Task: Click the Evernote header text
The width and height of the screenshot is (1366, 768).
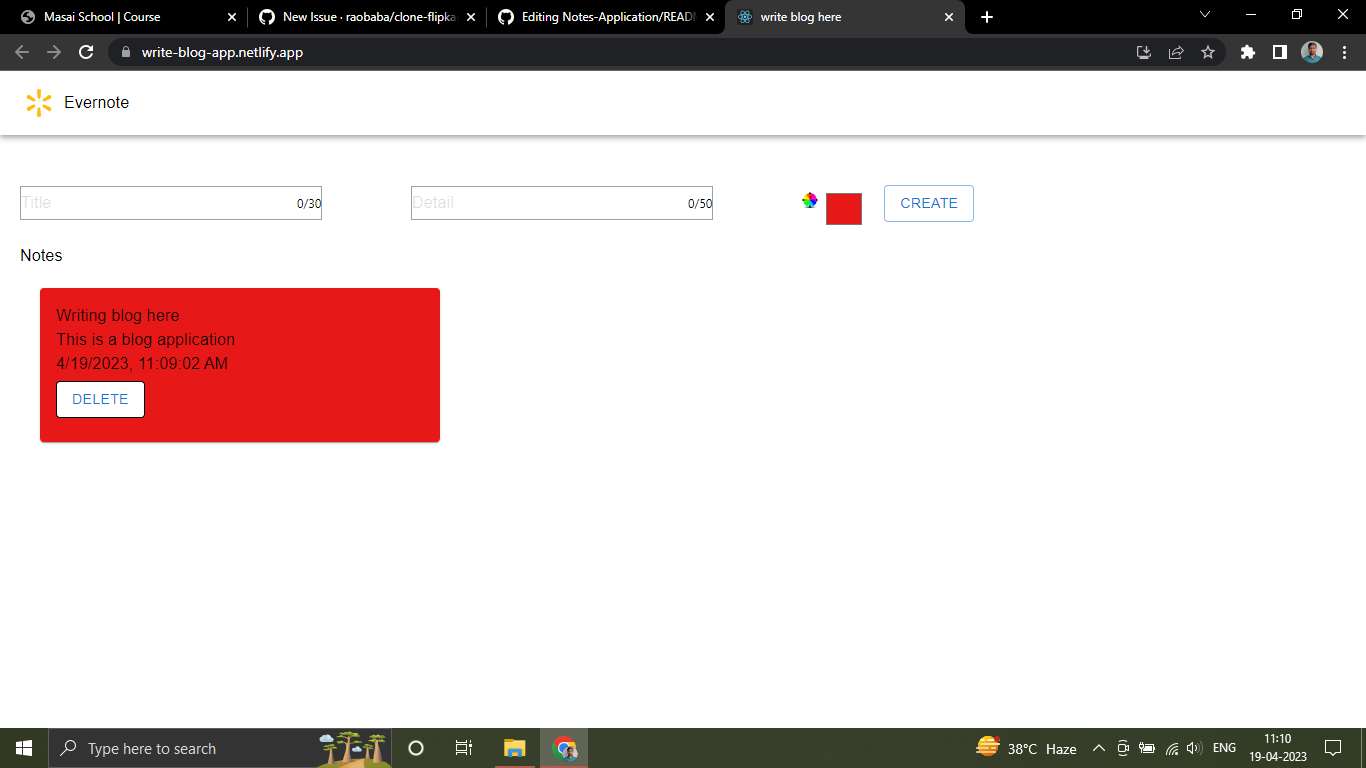Action: point(96,102)
